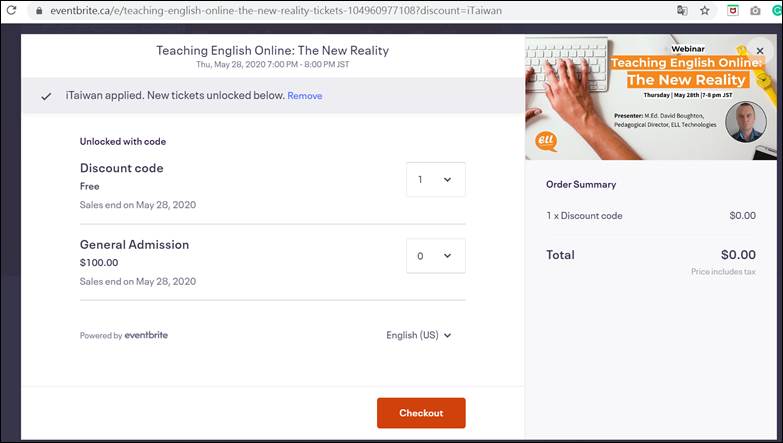Remove the applied iTaiwan code

(x=305, y=95)
